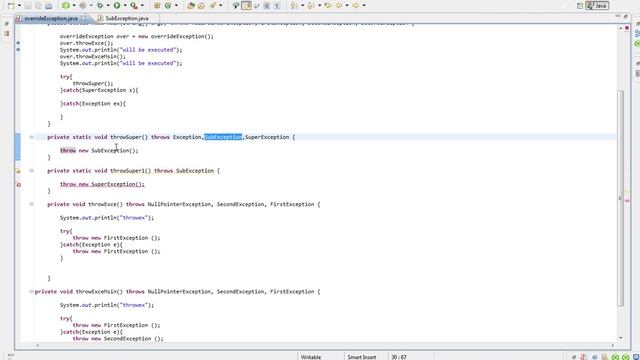The image size is (640, 360).
Task: Open the New wizard dropdown arrow
Action: pos(19,6)
